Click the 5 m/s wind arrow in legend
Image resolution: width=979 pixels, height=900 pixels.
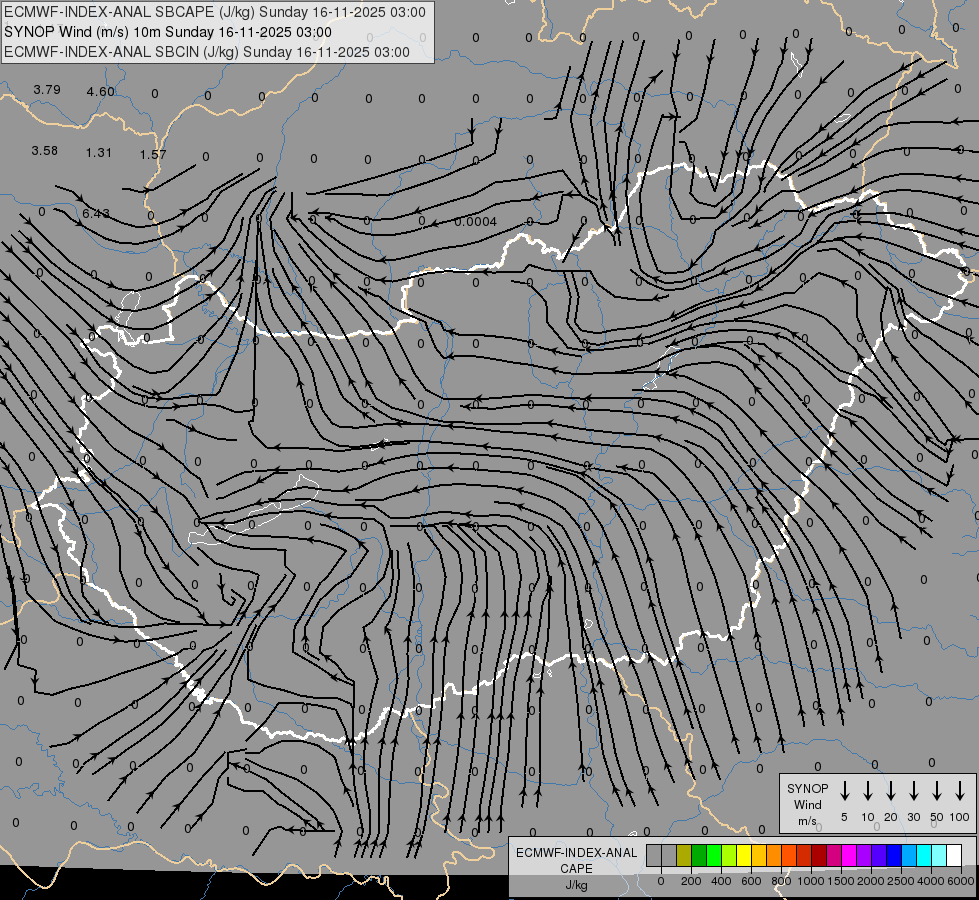click(x=844, y=791)
